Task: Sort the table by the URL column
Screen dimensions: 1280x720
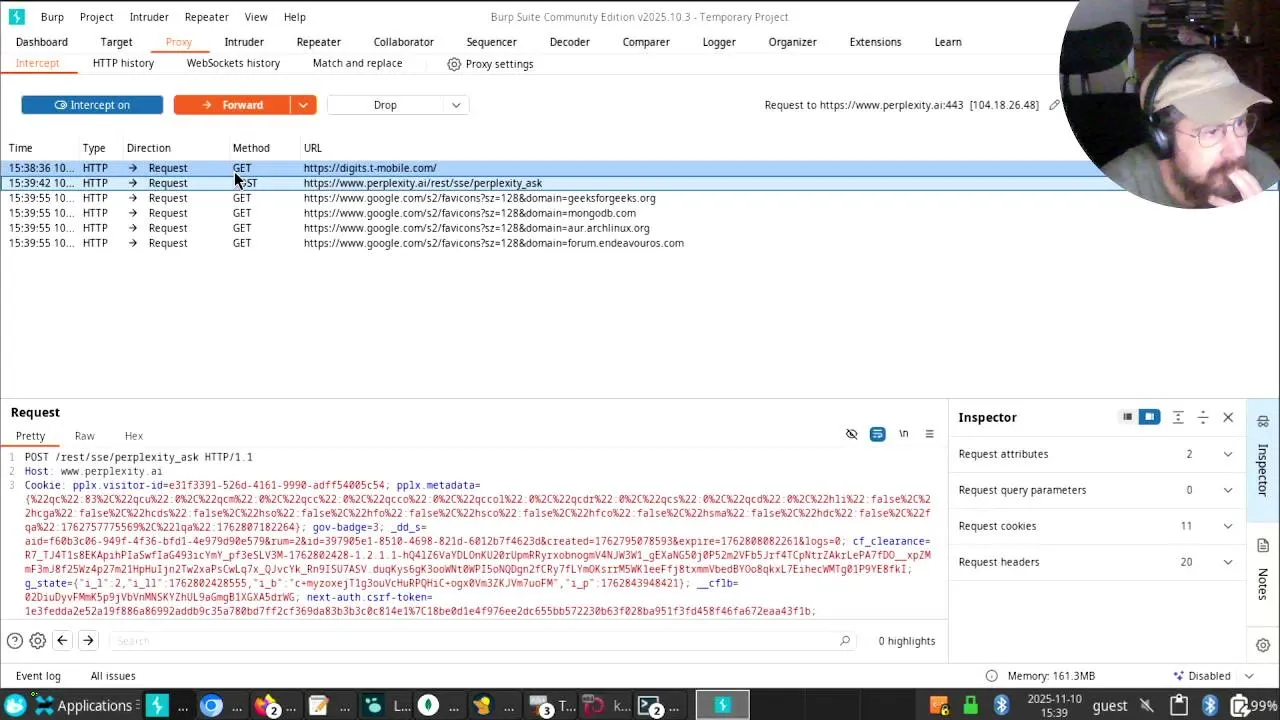Action: [x=312, y=148]
